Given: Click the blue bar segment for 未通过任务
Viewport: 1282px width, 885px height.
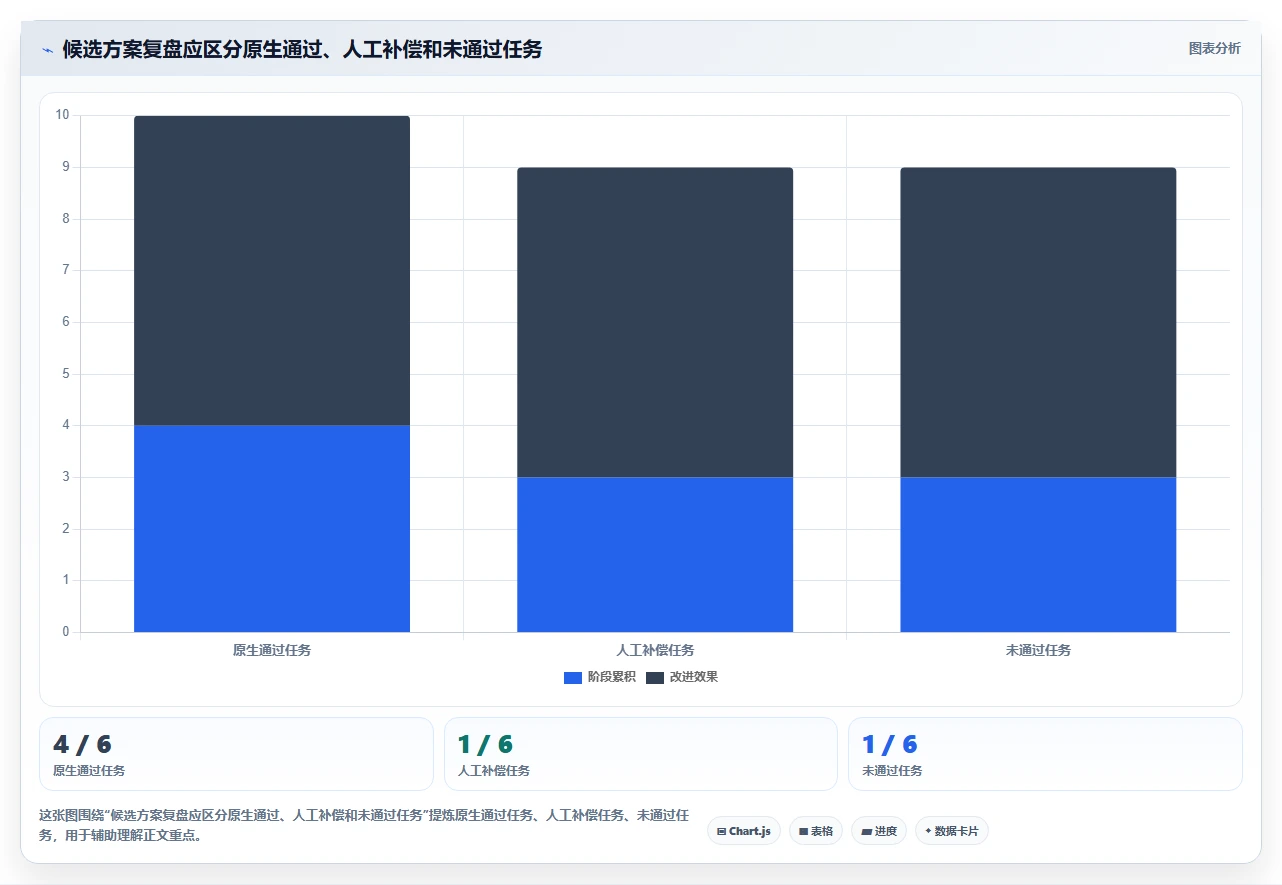Looking at the screenshot, I should pyautogui.click(x=1038, y=555).
